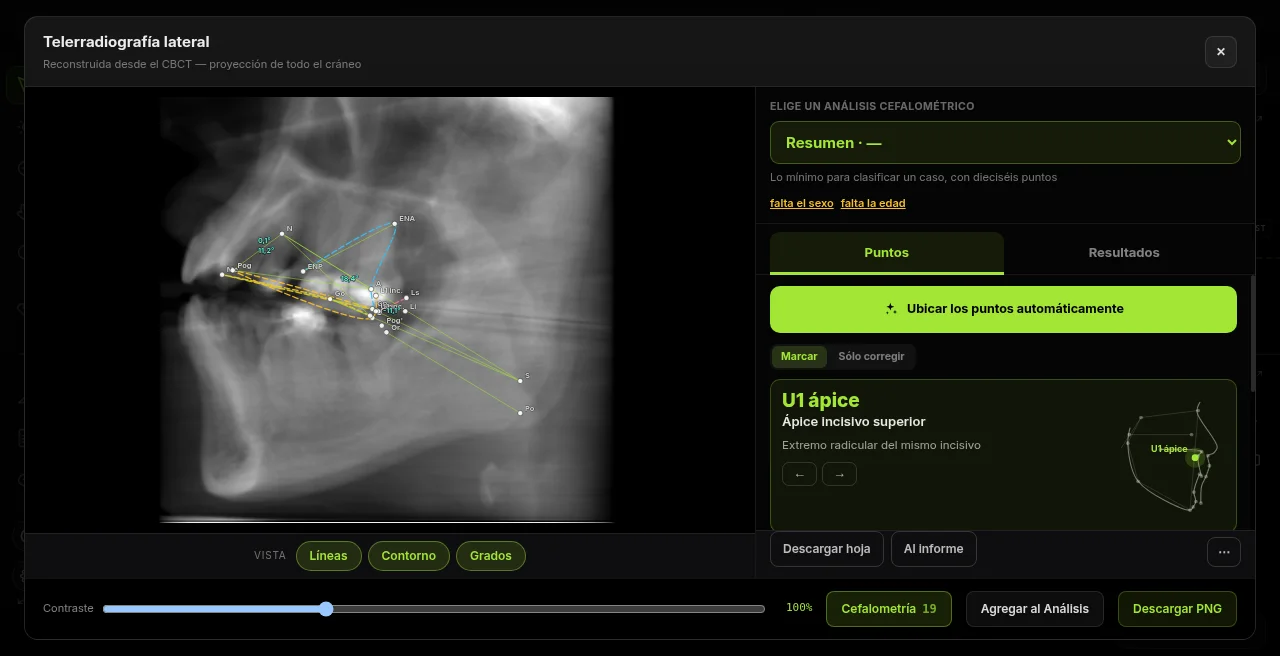This screenshot has height=656, width=1280.
Task: Click the falta la edad link
Action: tap(873, 203)
